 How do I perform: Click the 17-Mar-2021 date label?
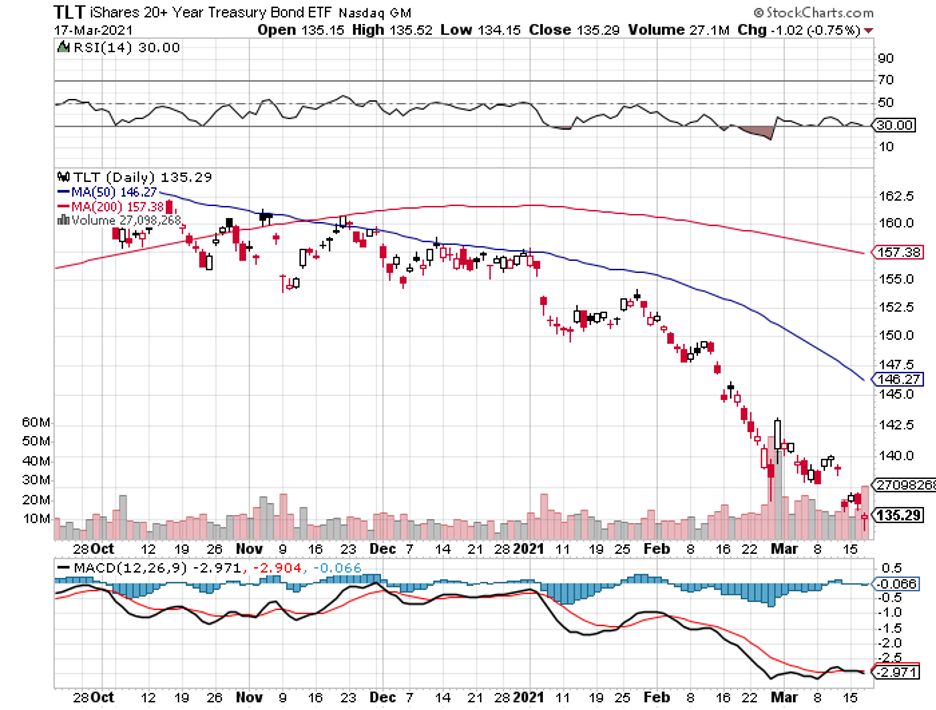click(x=94, y=30)
